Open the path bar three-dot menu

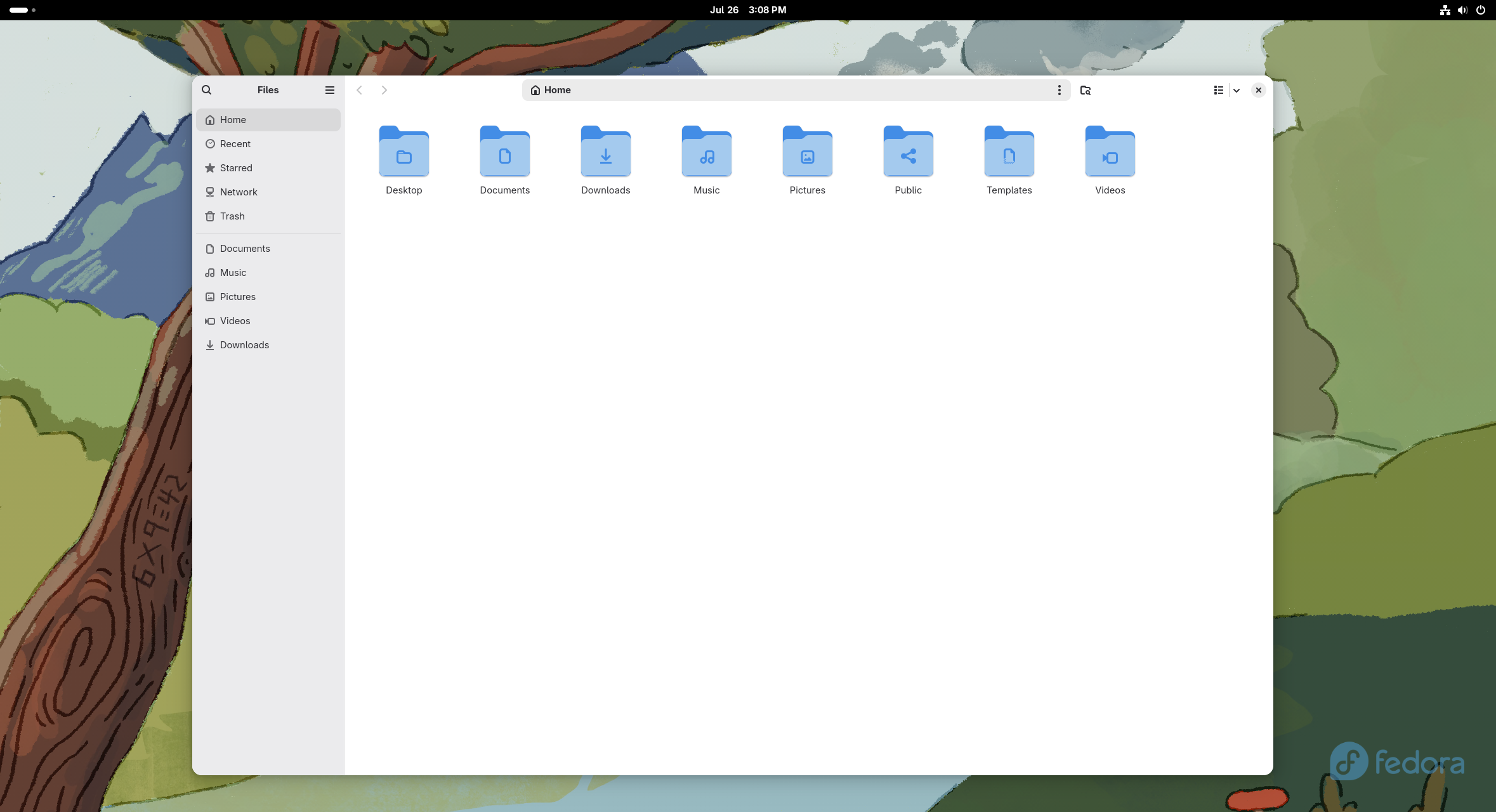coord(1059,90)
